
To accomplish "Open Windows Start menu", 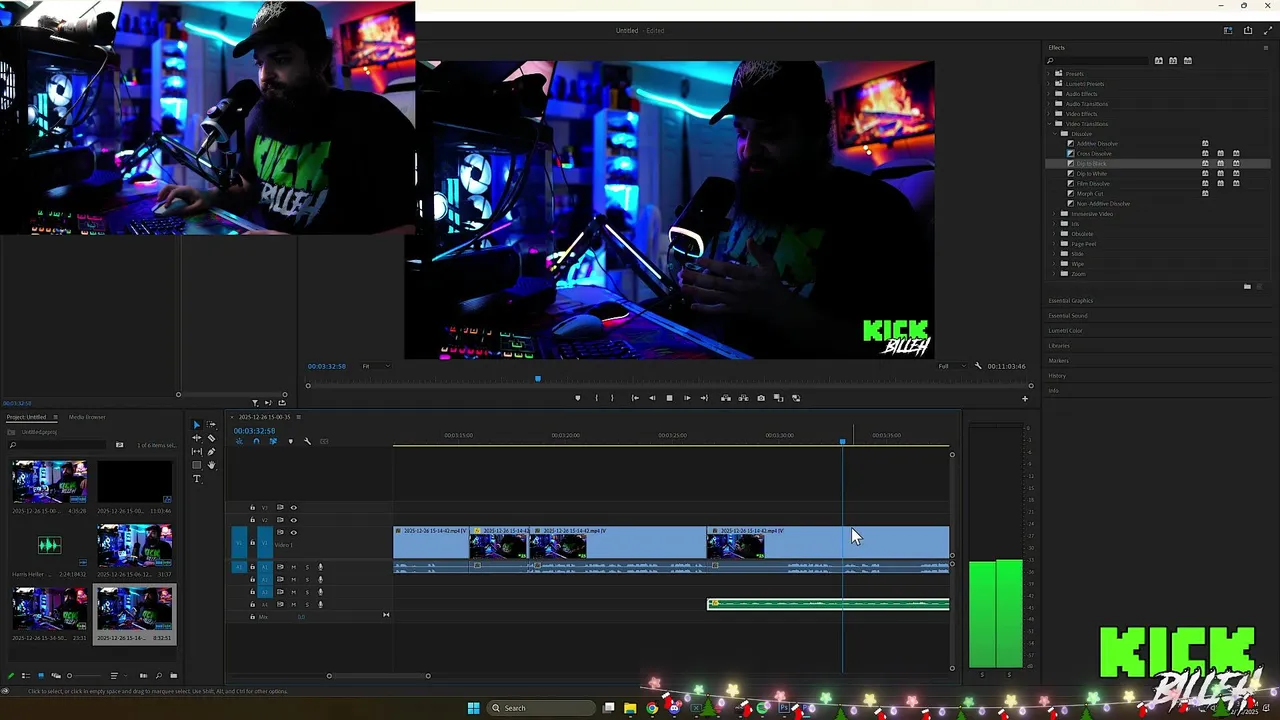I will pos(474,708).
